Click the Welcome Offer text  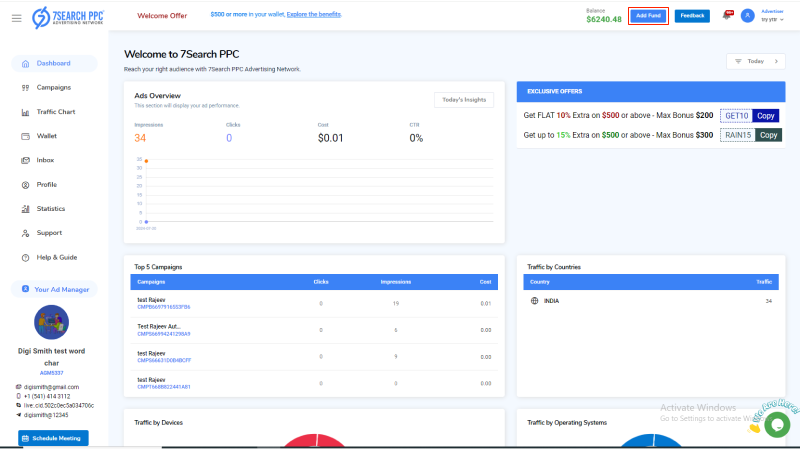pyautogui.click(x=162, y=16)
